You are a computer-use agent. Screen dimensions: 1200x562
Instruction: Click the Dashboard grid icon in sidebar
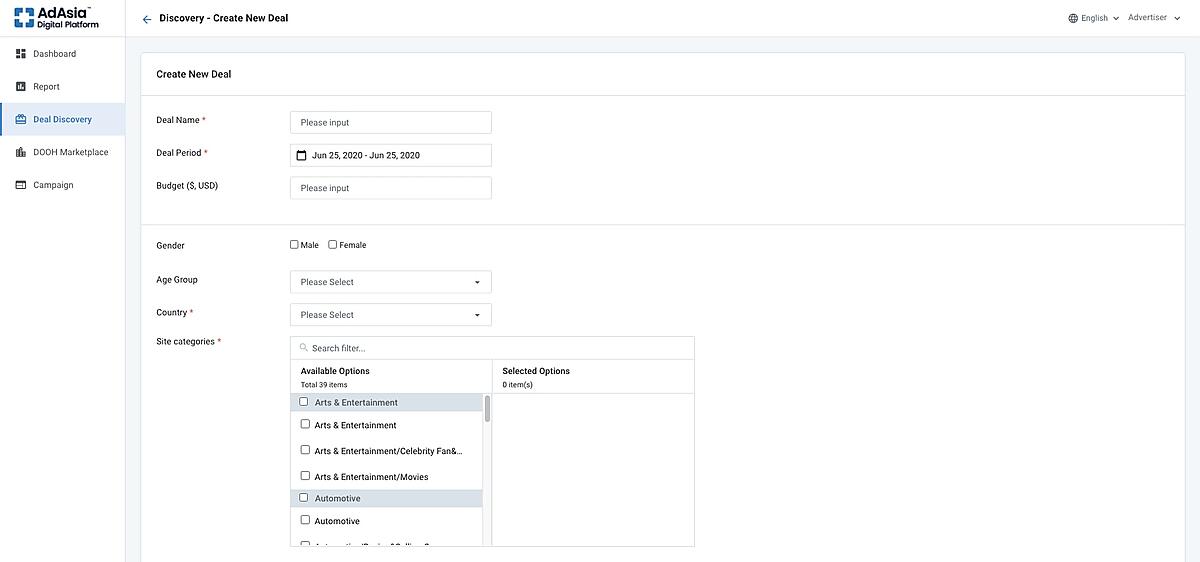[21, 54]
